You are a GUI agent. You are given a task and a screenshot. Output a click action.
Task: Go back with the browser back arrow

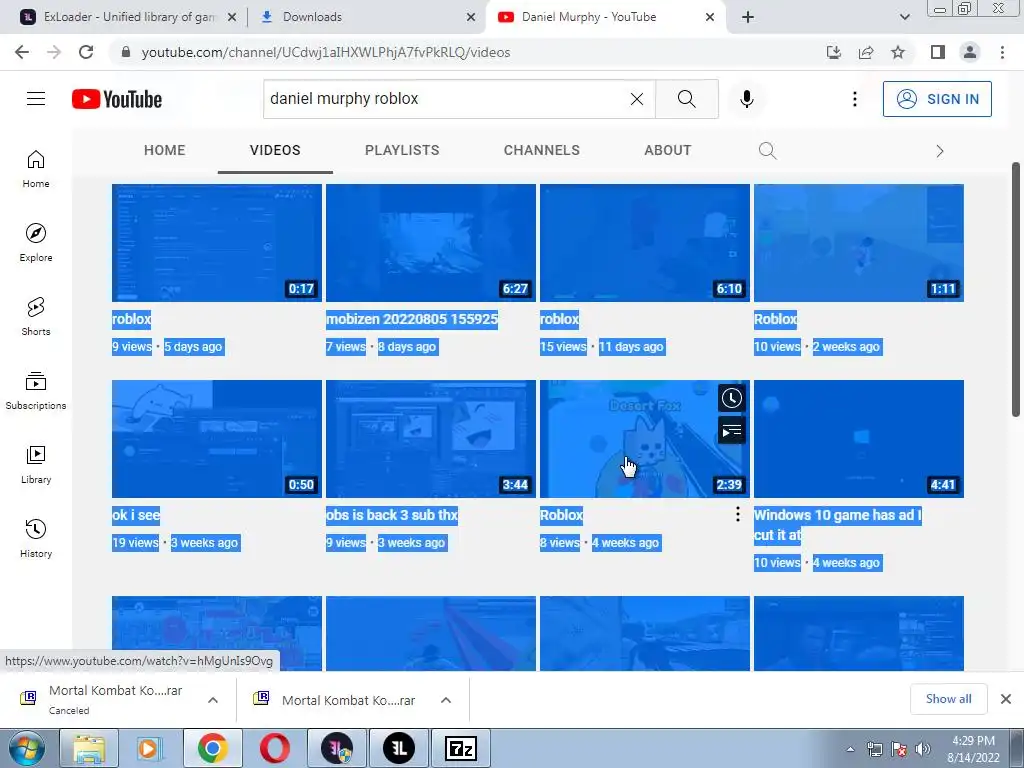point(22,52)
